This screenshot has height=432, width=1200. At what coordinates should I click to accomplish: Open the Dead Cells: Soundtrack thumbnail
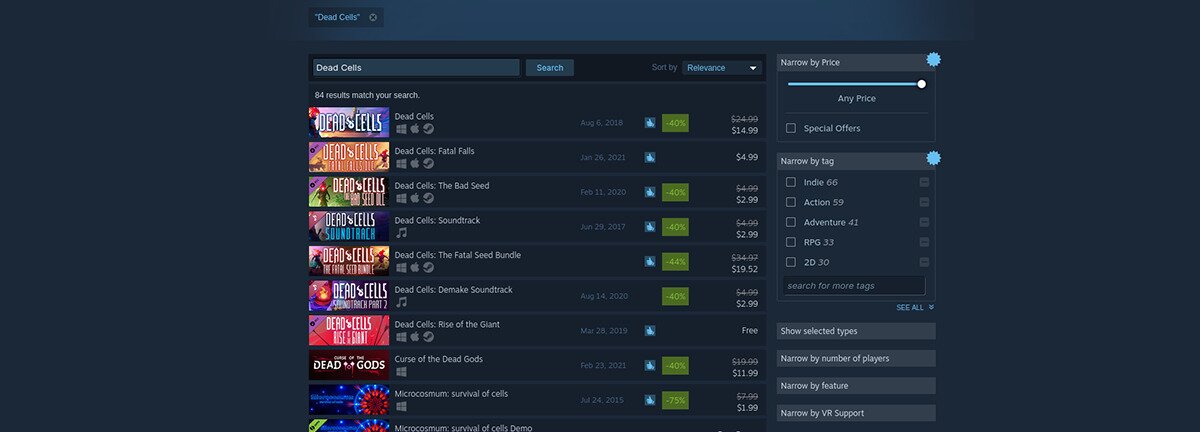(x=349, y=226)
